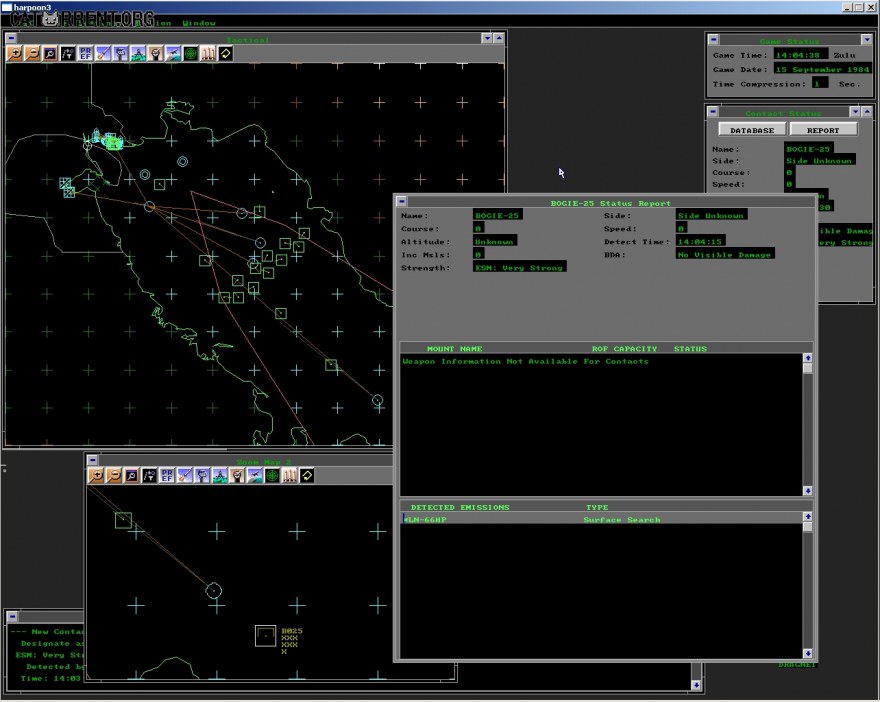Click Detected Emissions scrollbar up arrow
Image resolution: width=880 pixels, height=702 pixels.
click(808, 516)
